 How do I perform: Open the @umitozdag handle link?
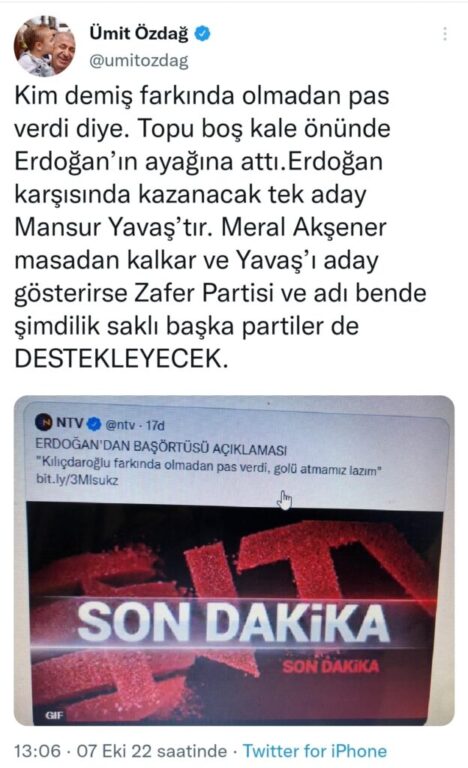139,61
